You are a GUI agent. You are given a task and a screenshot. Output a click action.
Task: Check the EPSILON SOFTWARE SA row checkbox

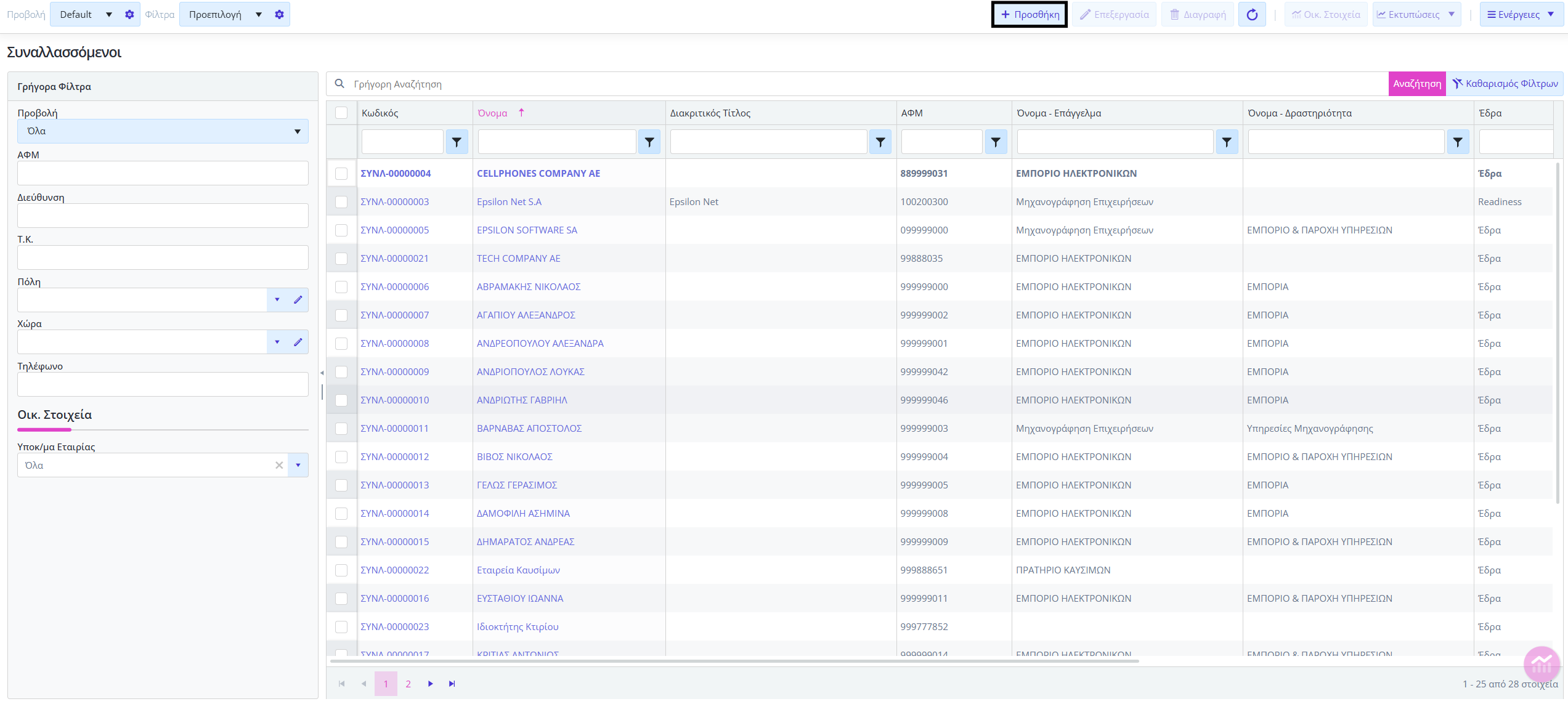pos(341,230)
